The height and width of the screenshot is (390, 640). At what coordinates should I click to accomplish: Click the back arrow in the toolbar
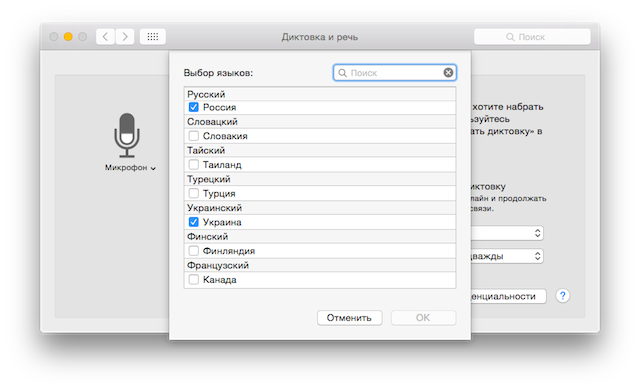pos(105,37)
